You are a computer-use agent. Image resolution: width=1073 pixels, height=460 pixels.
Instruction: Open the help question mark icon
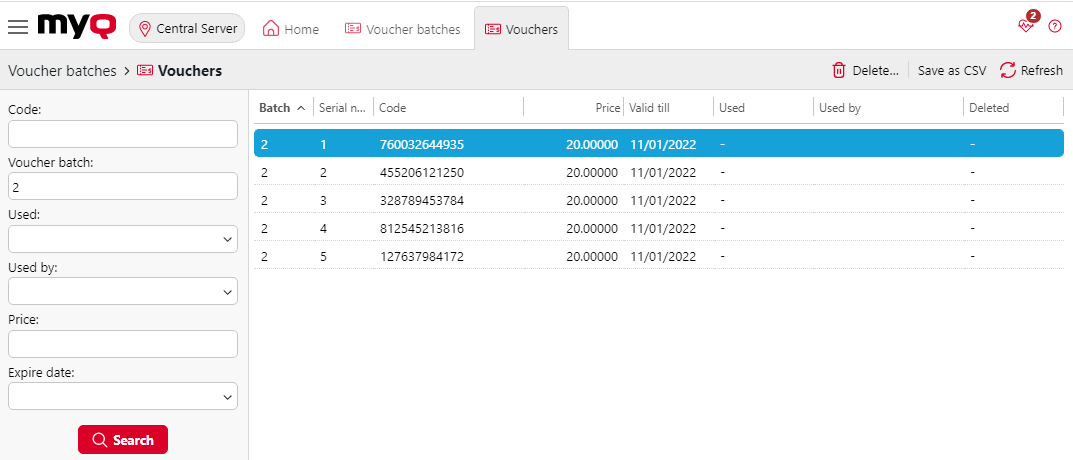click(1054, 27)
